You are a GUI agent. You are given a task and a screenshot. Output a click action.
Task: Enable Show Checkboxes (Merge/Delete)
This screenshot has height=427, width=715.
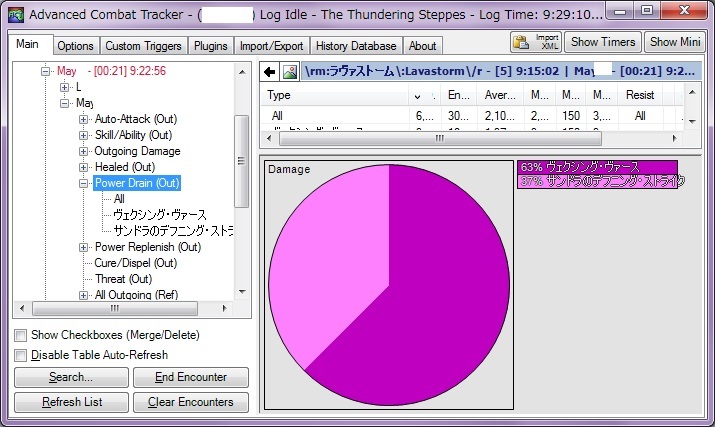click(21, 335)
